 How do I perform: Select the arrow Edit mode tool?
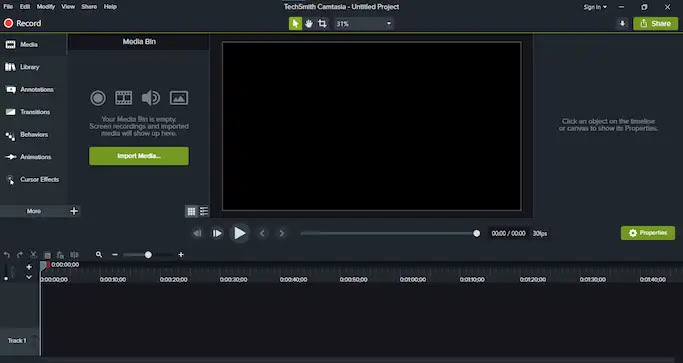(x=295, y=24)
